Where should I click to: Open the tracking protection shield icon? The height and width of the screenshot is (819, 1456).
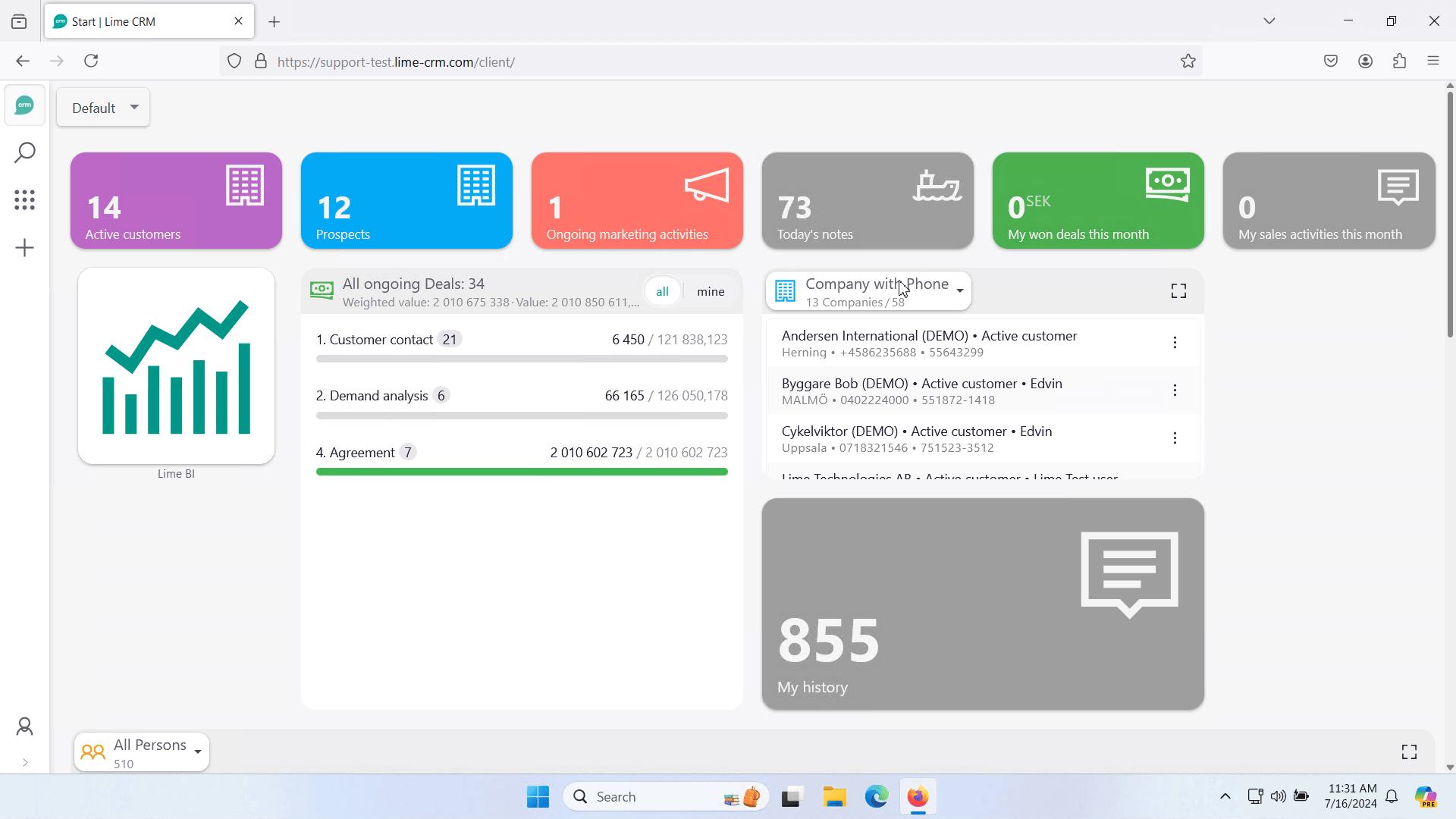[x=234, y=61]
